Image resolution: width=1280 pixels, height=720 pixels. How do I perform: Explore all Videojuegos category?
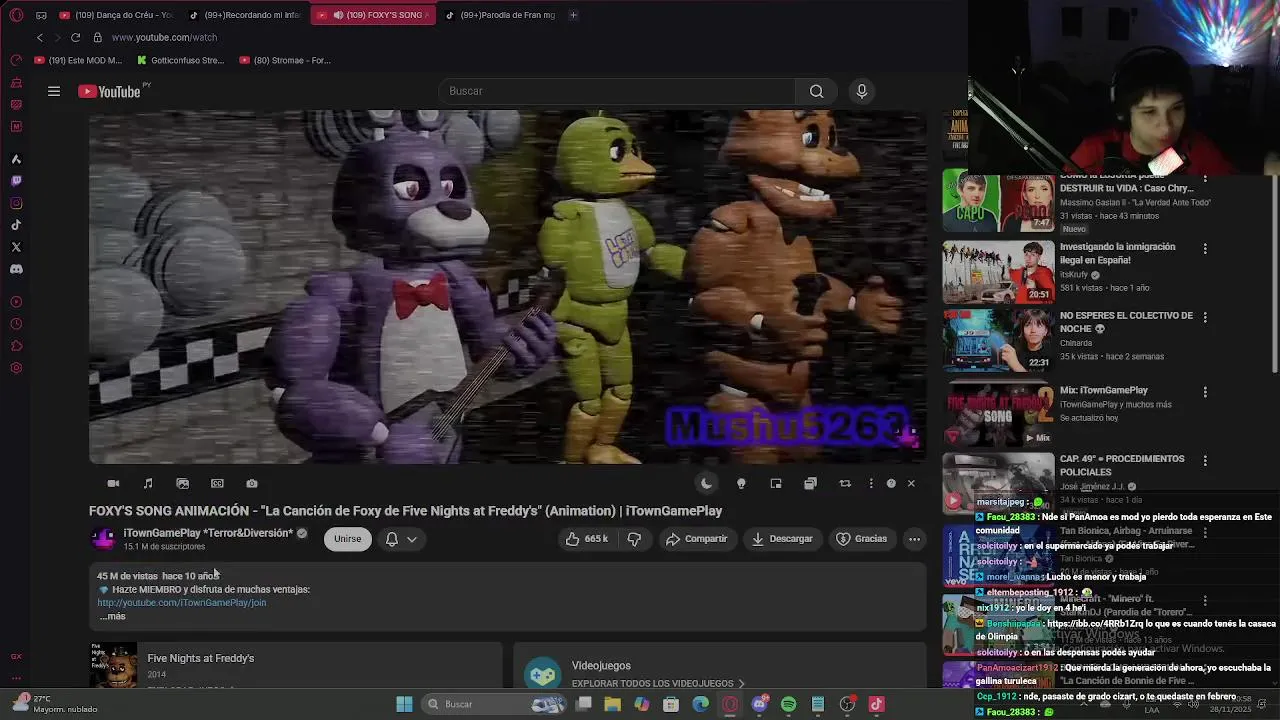[x=658, y=684]
